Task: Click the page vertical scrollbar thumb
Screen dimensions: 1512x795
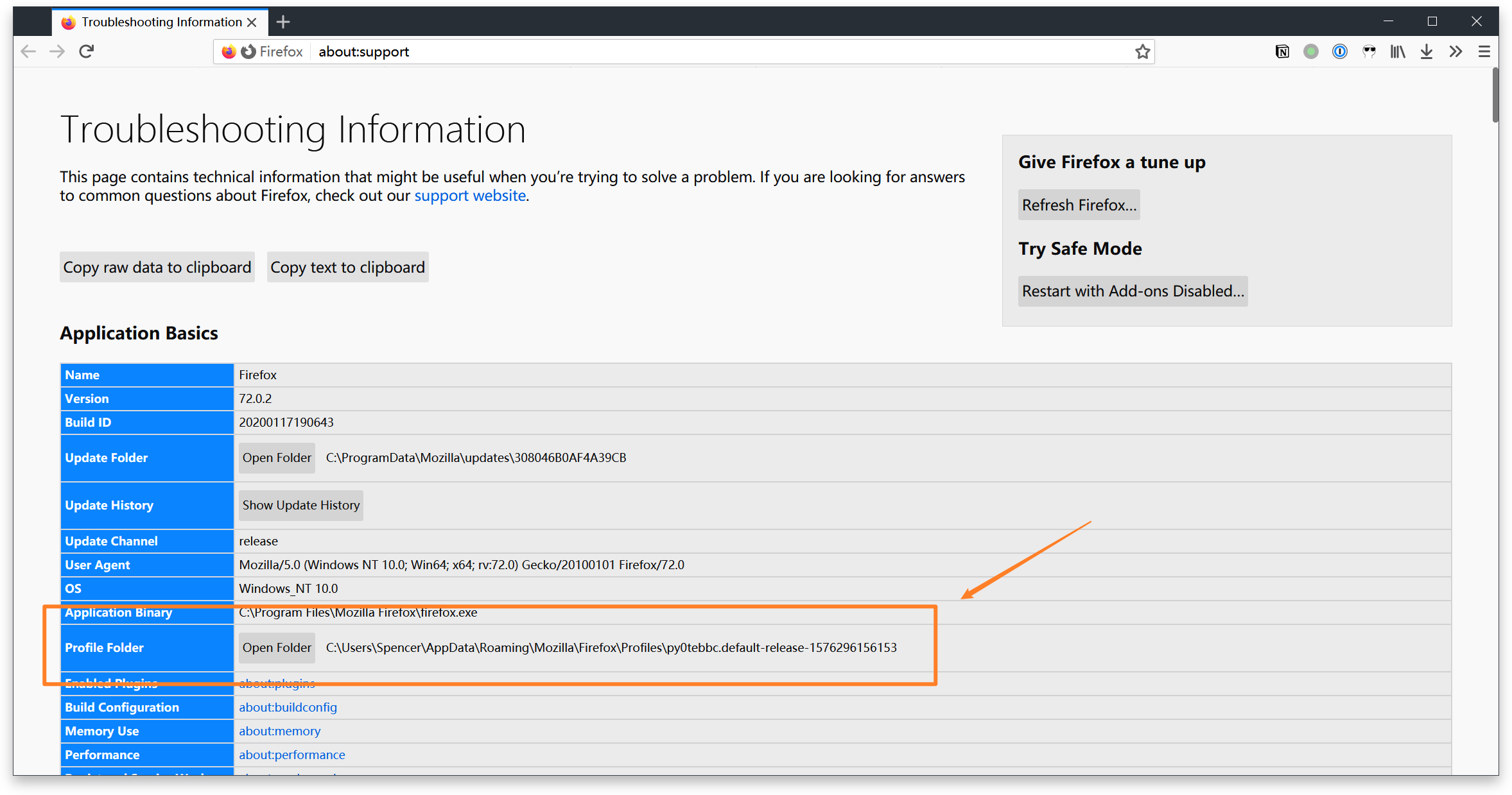Action: [x=1495, y=95]
